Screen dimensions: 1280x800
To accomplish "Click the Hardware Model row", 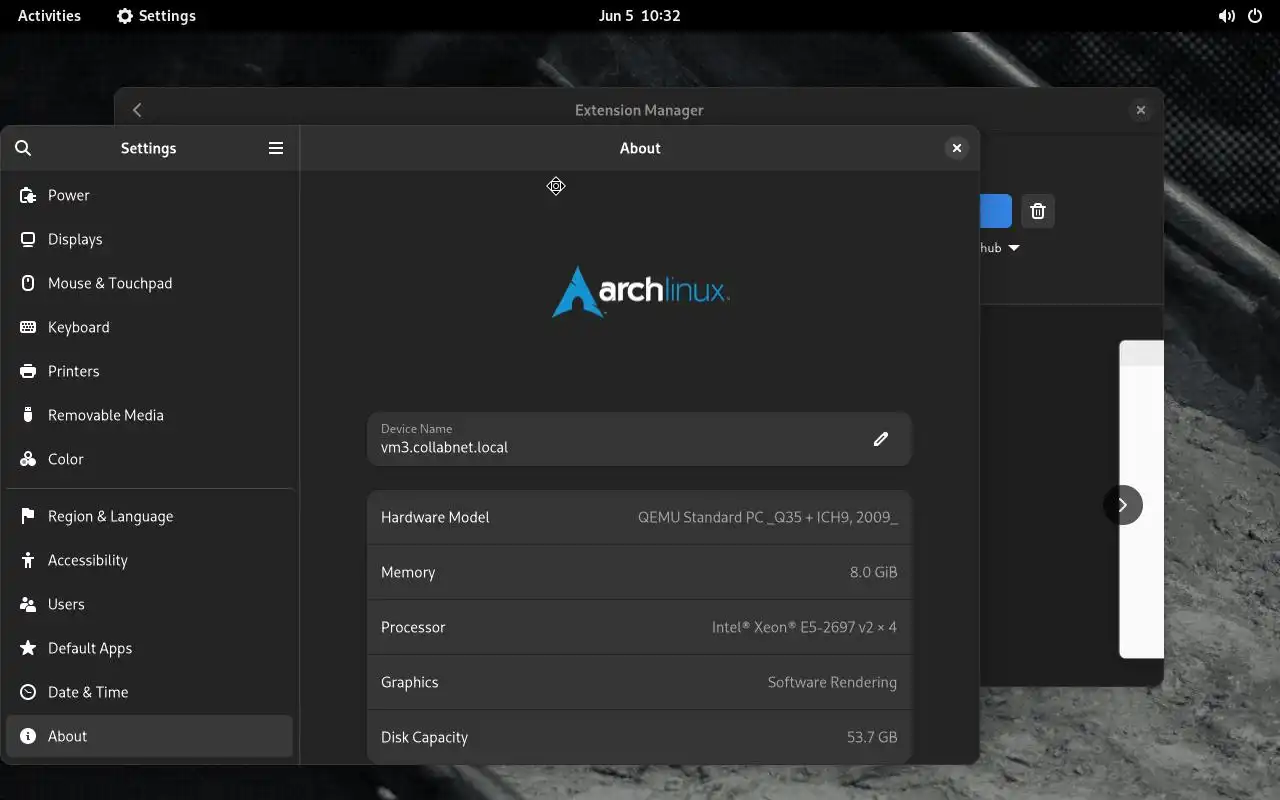I will point(639,517).
